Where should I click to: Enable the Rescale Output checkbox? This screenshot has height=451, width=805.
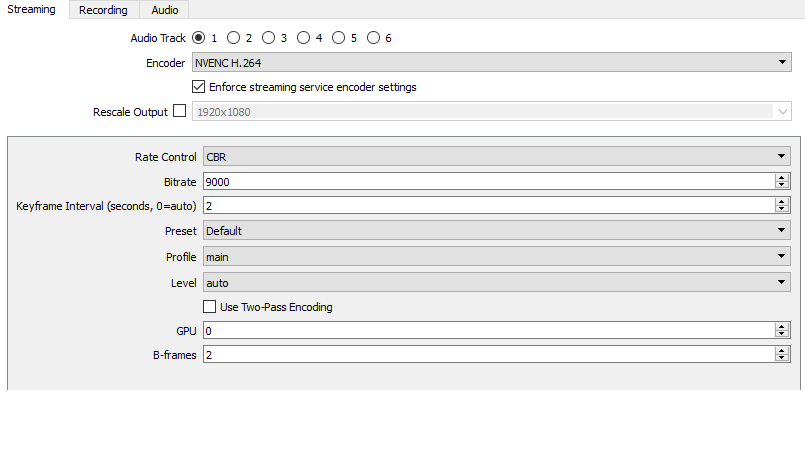[x=180, y=111]
